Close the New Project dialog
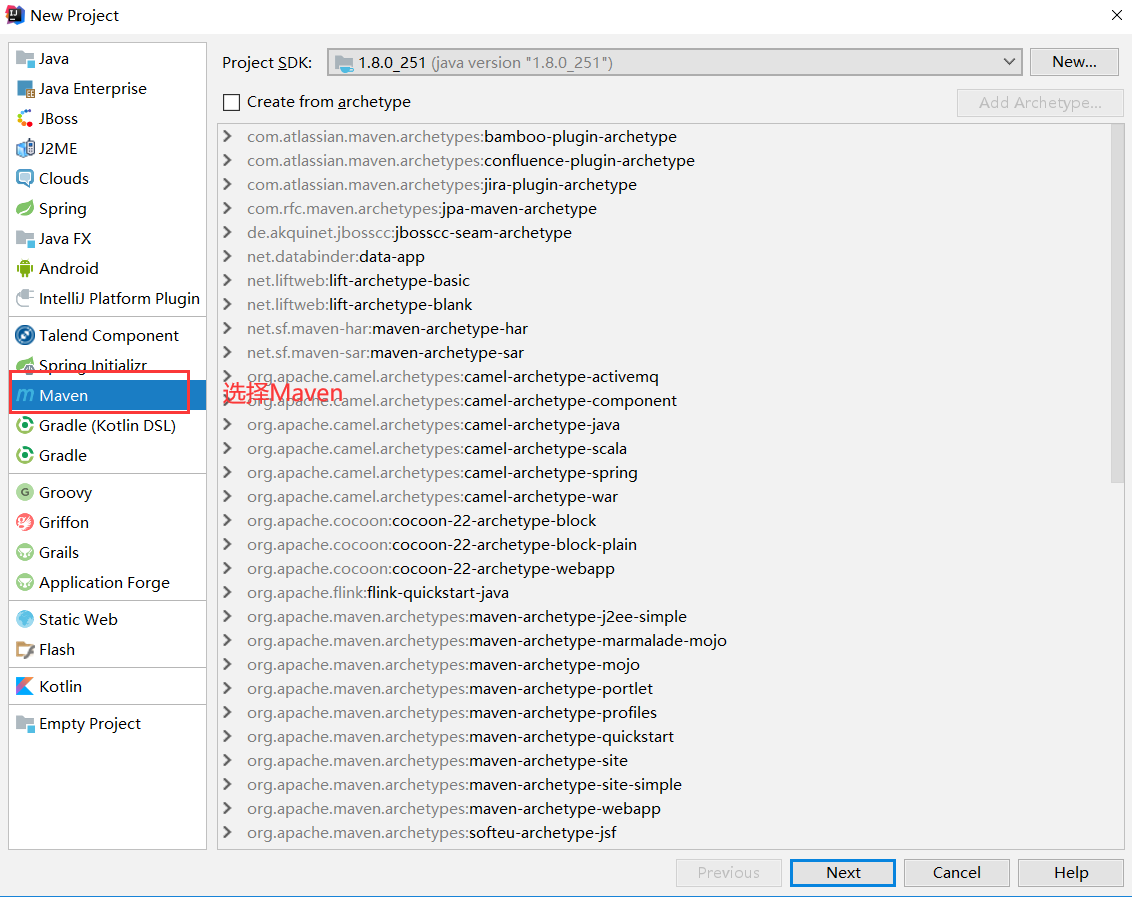The width and height of the screenshot is (1132, 903). [1116, 15]
